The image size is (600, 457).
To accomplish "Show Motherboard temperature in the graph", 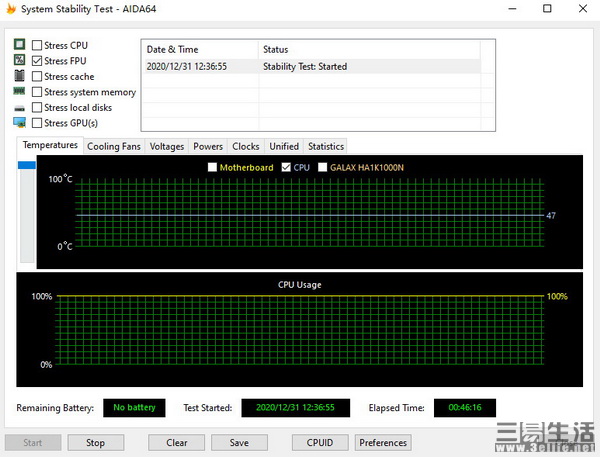I will [x=212, y=167].
